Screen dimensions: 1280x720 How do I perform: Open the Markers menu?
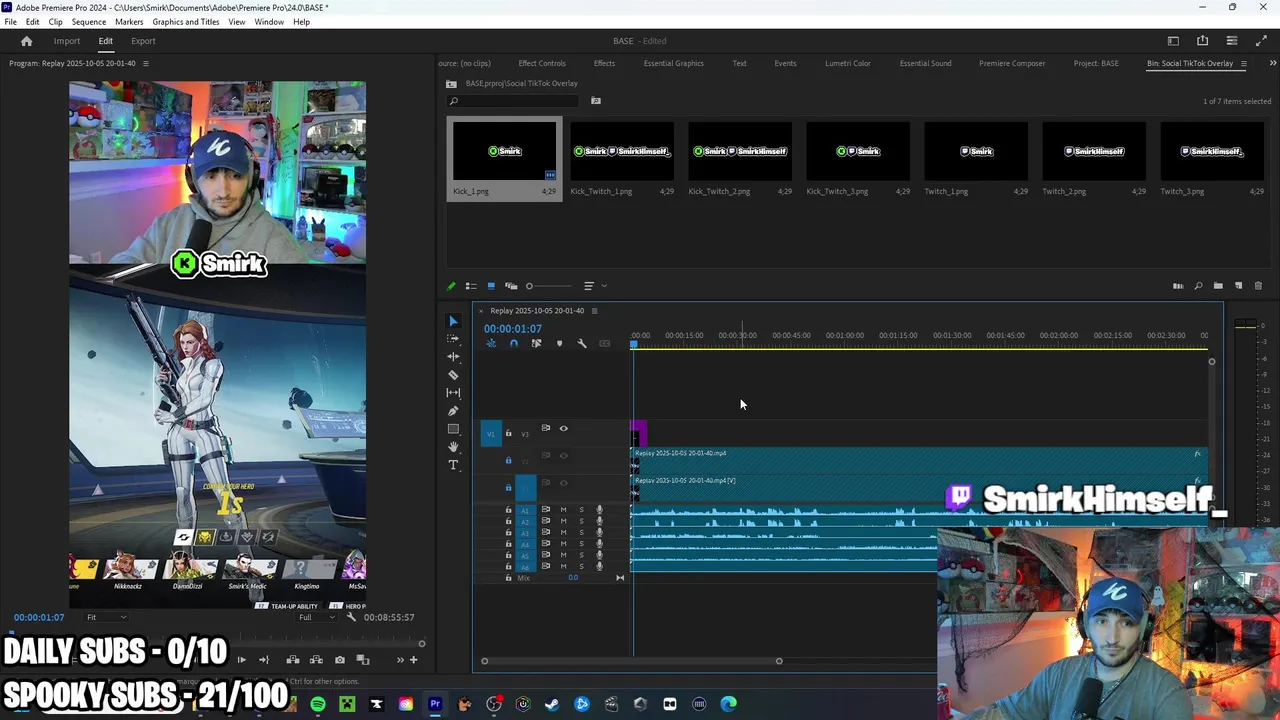point(129,22)
